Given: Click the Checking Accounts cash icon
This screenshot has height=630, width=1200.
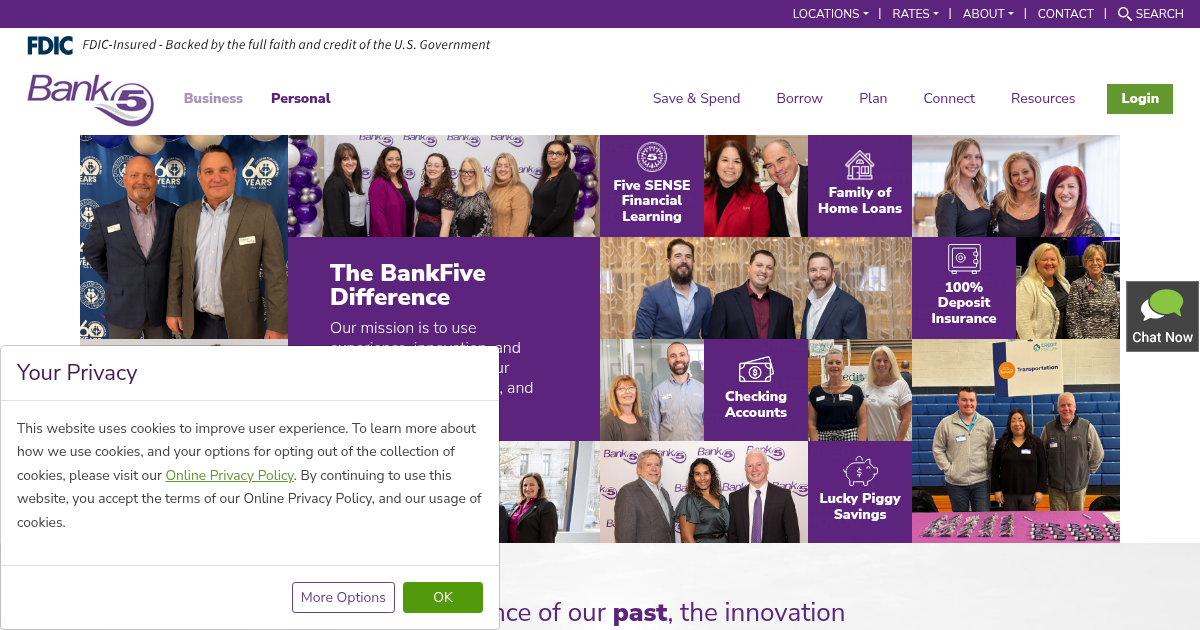Looking at the screenshot, I should click(x=756, y=370).
